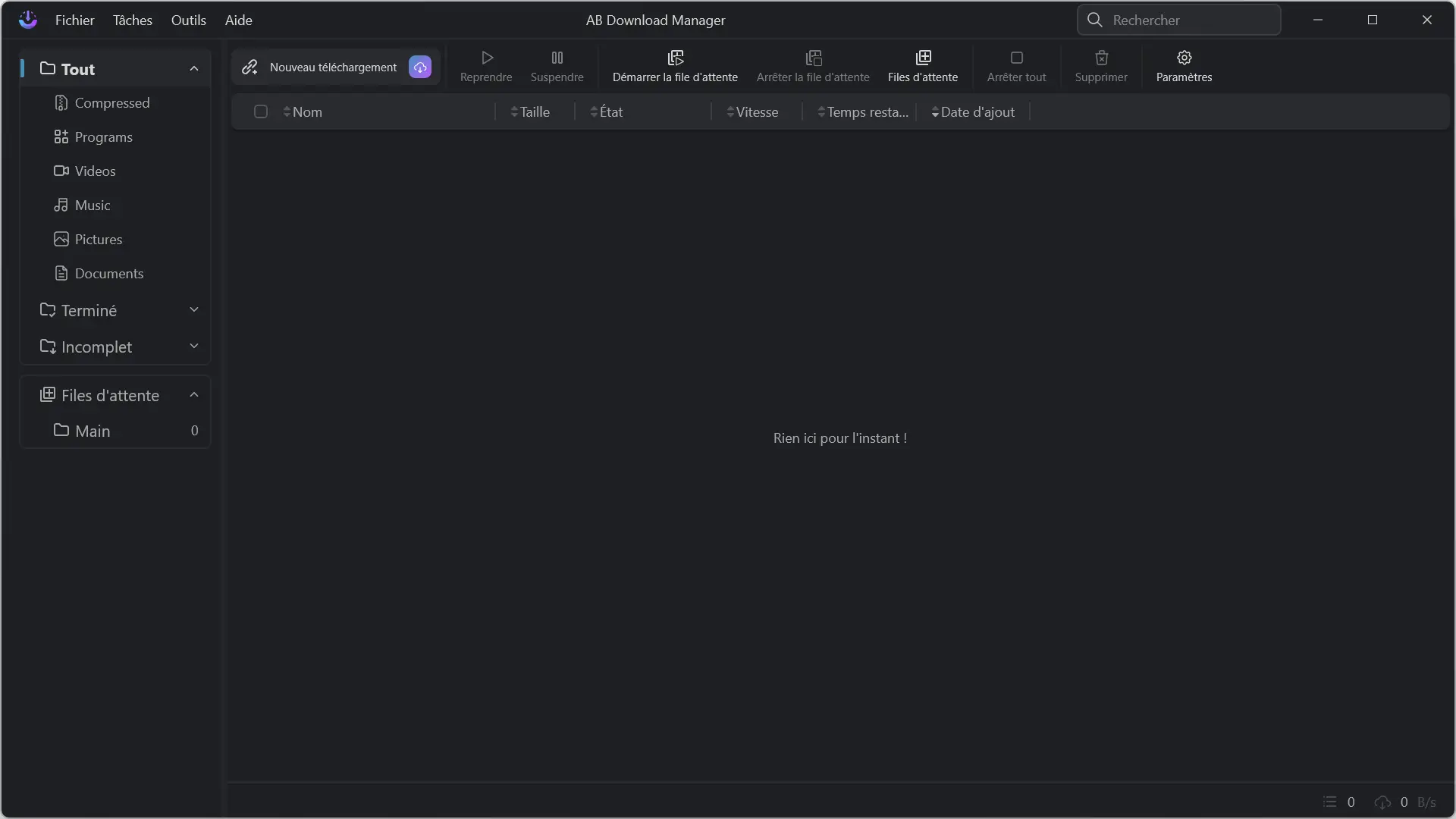The width and height of the screenshot is (1456, 819).
Task: Click the status bar download speed cloud icon
Action: [x=1382, y=802]
